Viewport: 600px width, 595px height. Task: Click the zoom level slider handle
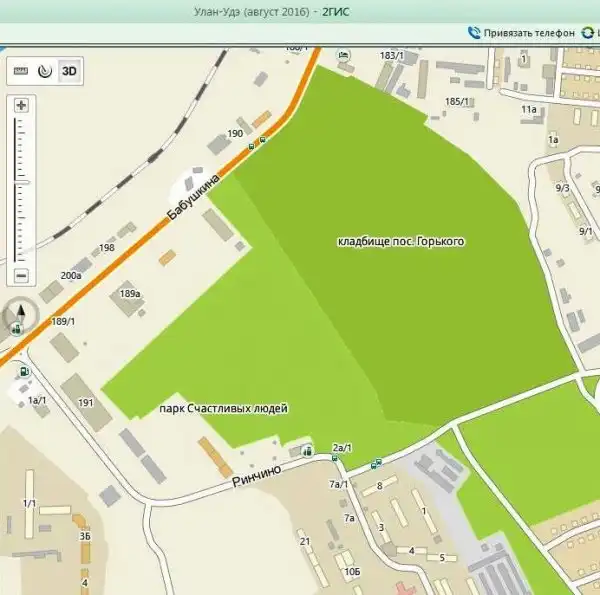(21, 183)
